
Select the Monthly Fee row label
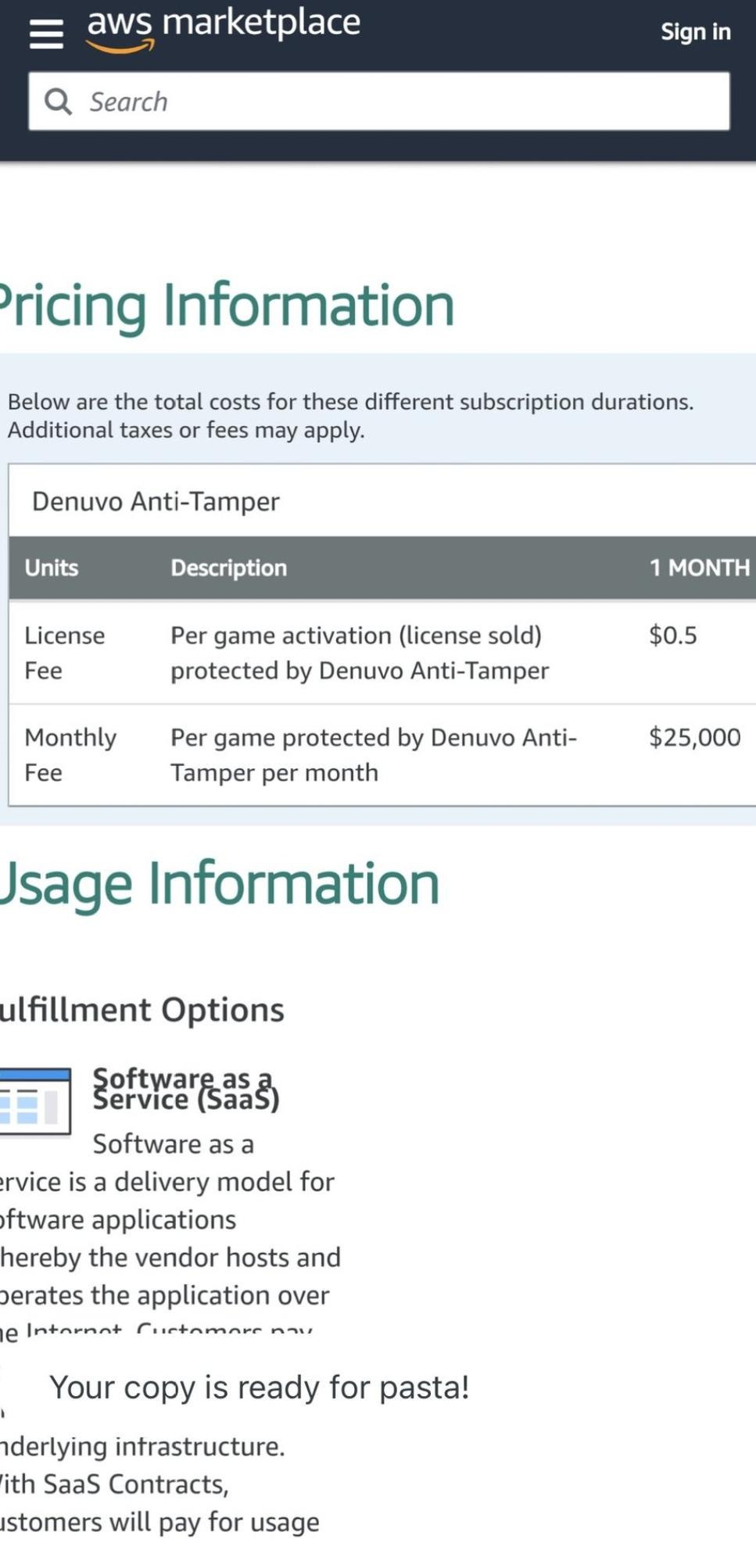pyautogui.click(x=70, y=755)
